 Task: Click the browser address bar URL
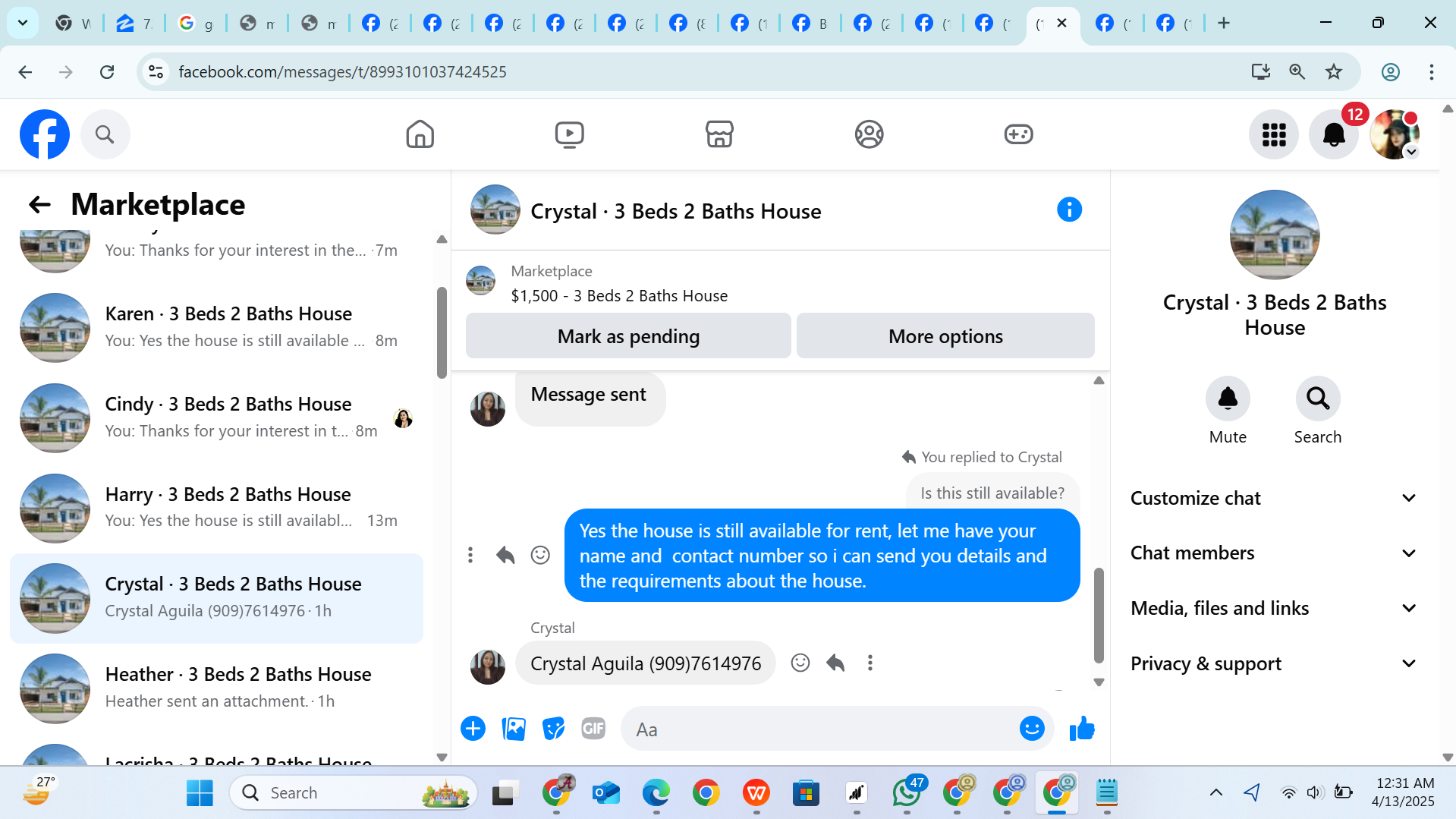pyautogui.click(x=342, y=71)
